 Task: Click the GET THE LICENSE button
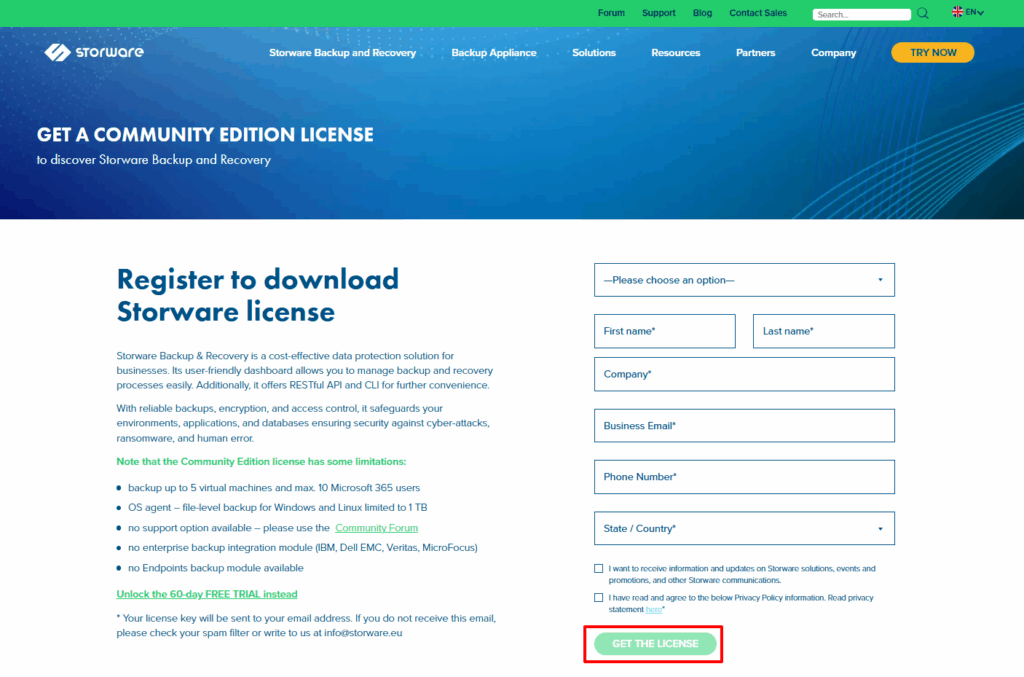pyautogui.click(x=655, y=644)
